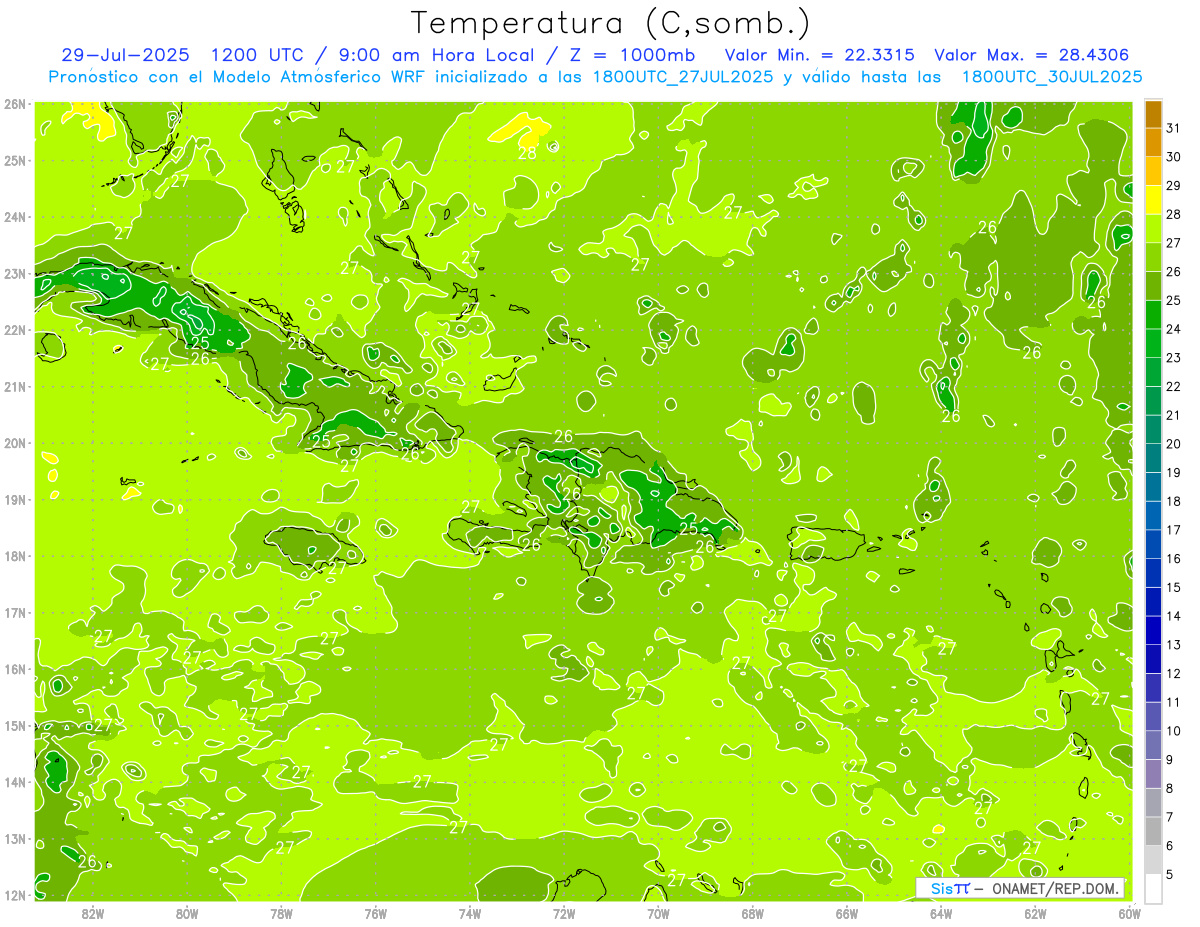
Task: Click the dark blue colorbar segment between 13 and 14
Action: [1153, 631]
